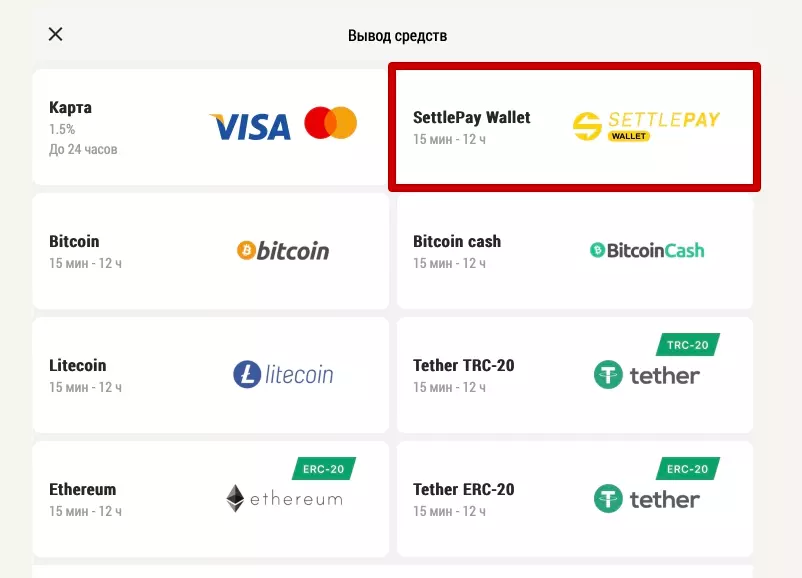Image resolution: width=802 pixels, height=578 pixels.
Task: Click the ERC-20 badge on Ethereum card
Action: (x=324, y=469)
